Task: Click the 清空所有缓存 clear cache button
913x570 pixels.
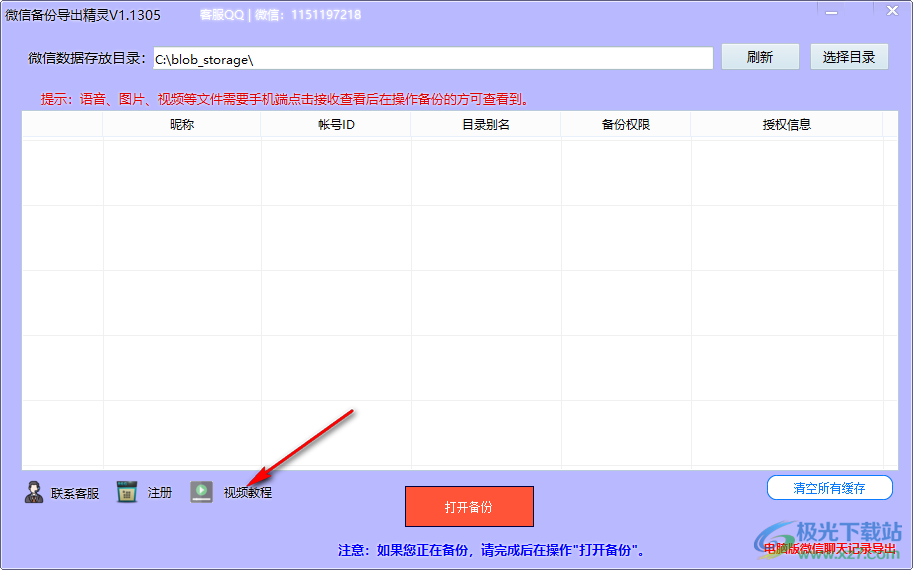Action: pyautogui.click(x=830, y=488)
